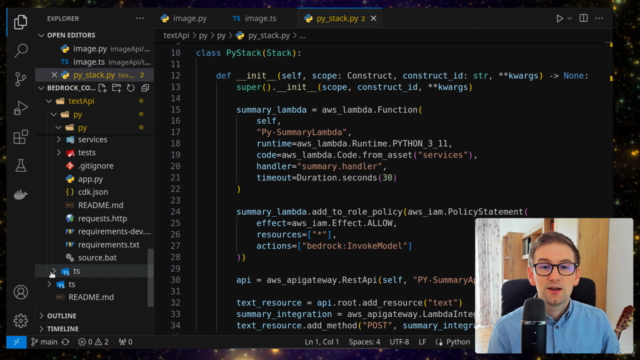Open the requirements.txt file
The width and height of the screenshot is (640, 360).
109,245
